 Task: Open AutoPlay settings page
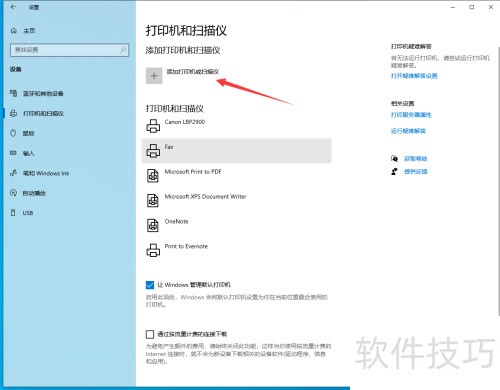[x=34, y=193]
